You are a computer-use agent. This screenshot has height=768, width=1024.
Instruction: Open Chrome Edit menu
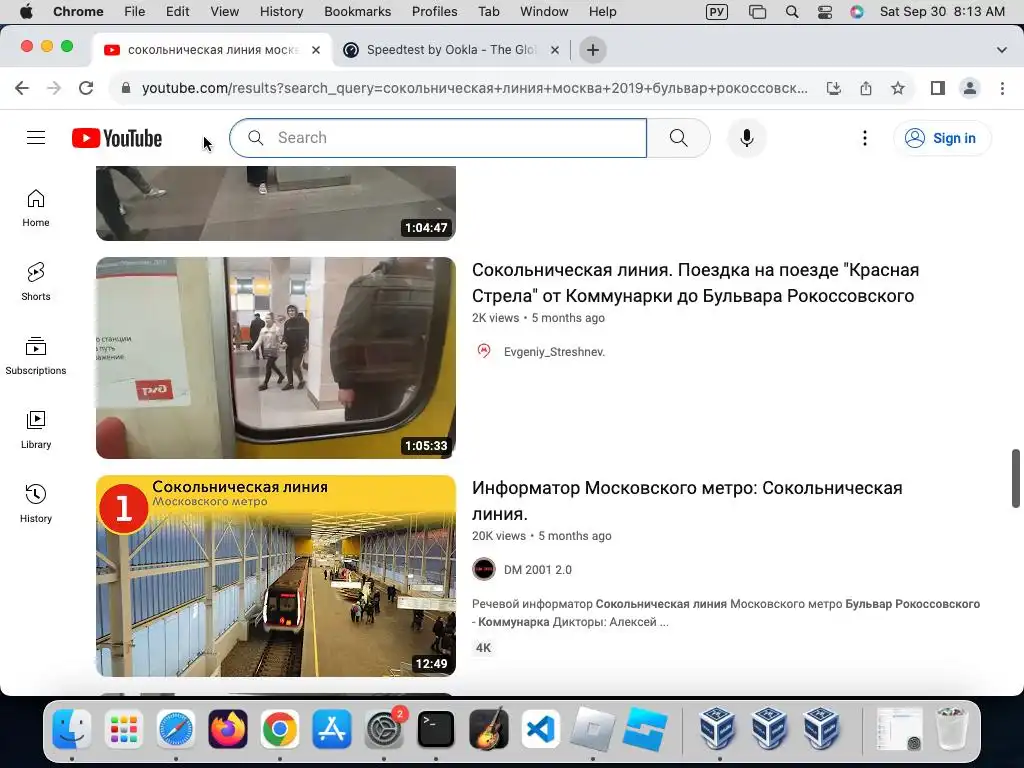[x=177, y=12]
